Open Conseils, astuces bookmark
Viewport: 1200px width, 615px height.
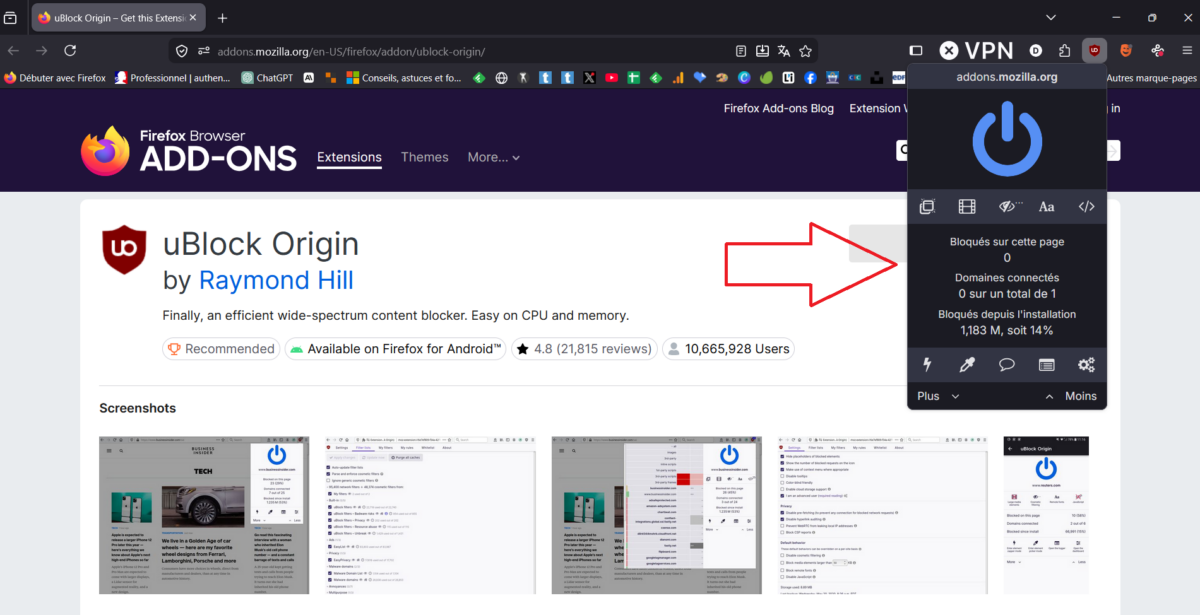[404, 77]
